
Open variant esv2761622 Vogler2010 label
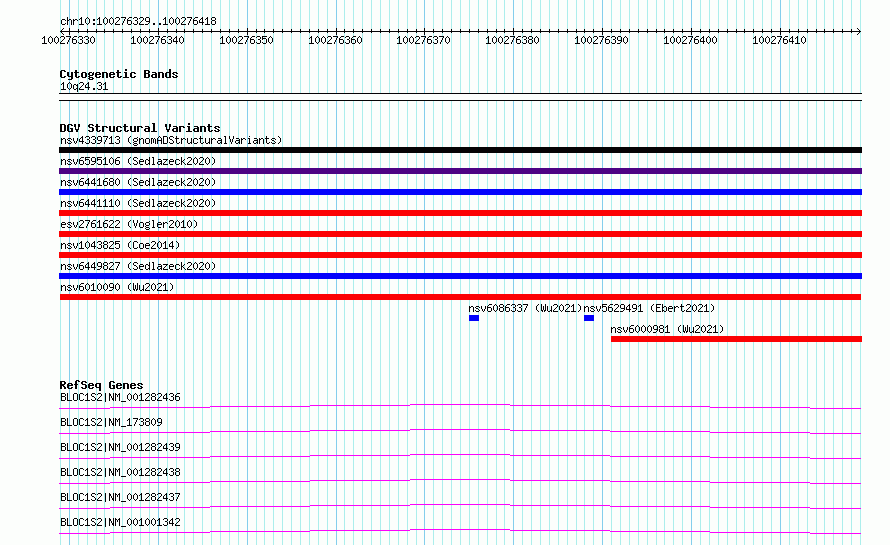129,224
